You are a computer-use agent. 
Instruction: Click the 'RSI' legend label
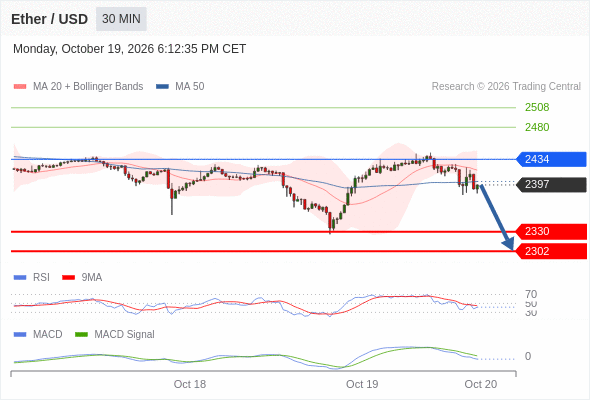click(41, 278)
